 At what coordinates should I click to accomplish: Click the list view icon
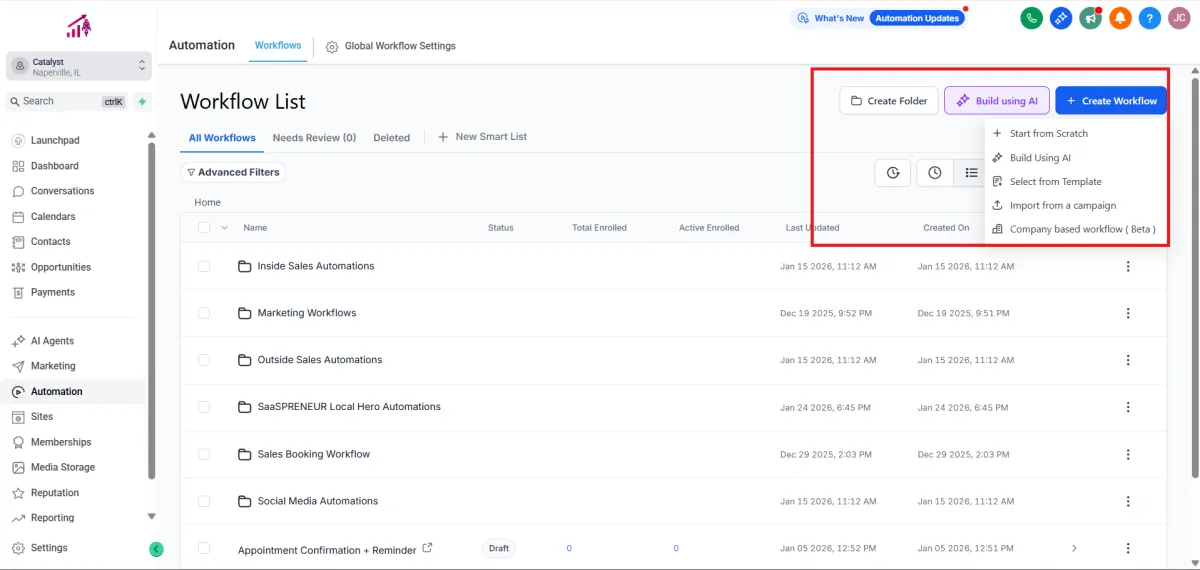click(x=970, y=173)
